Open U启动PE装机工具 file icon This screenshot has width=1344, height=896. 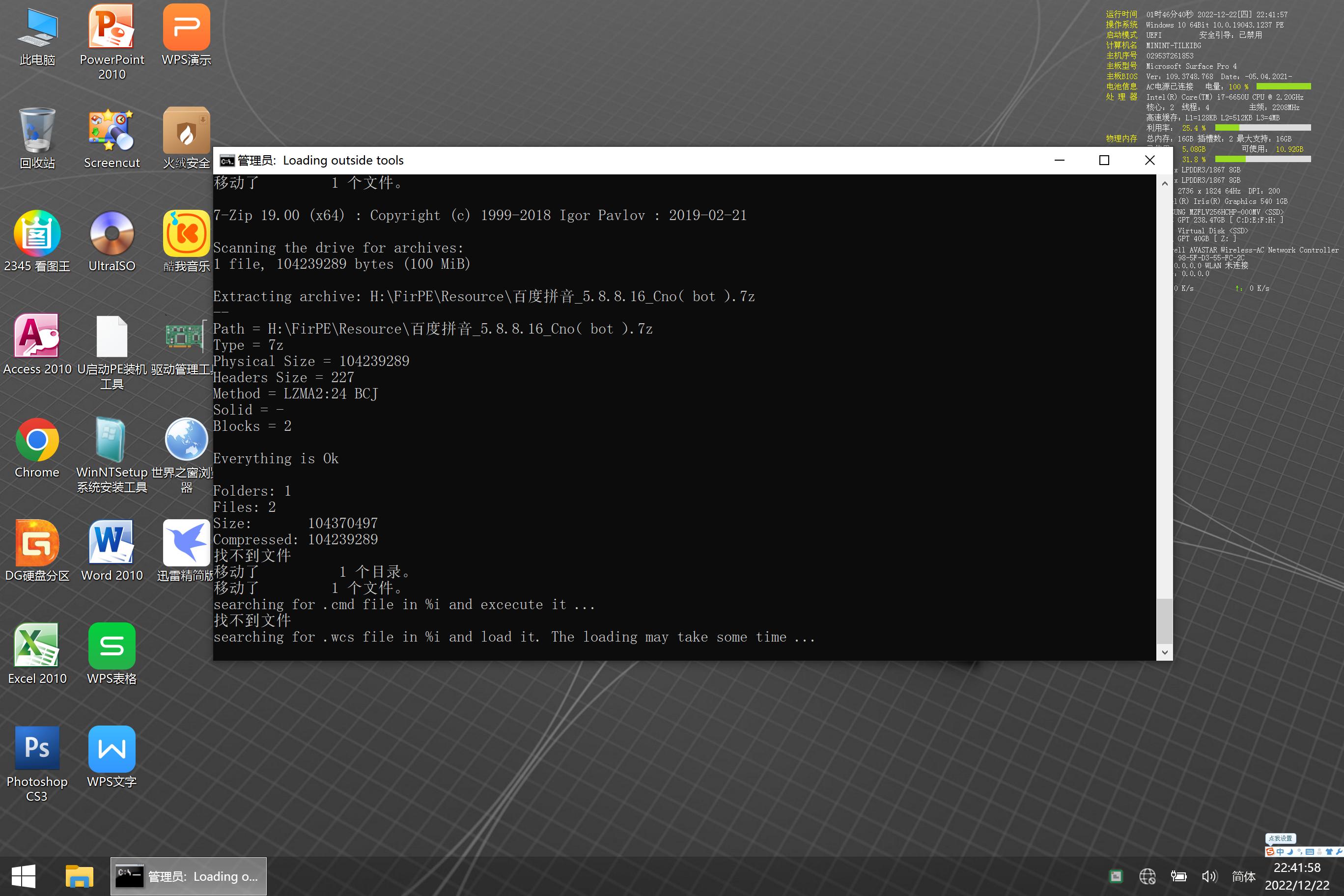click(112, 352)
